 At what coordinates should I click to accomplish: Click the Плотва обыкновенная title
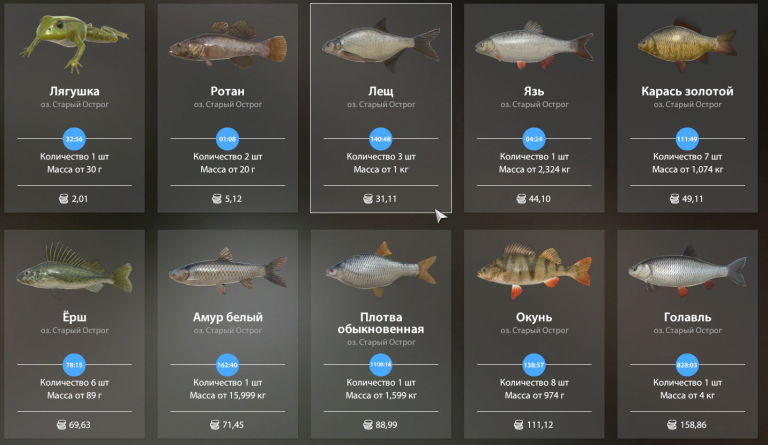pyautogui.click(x=381, y=323)
